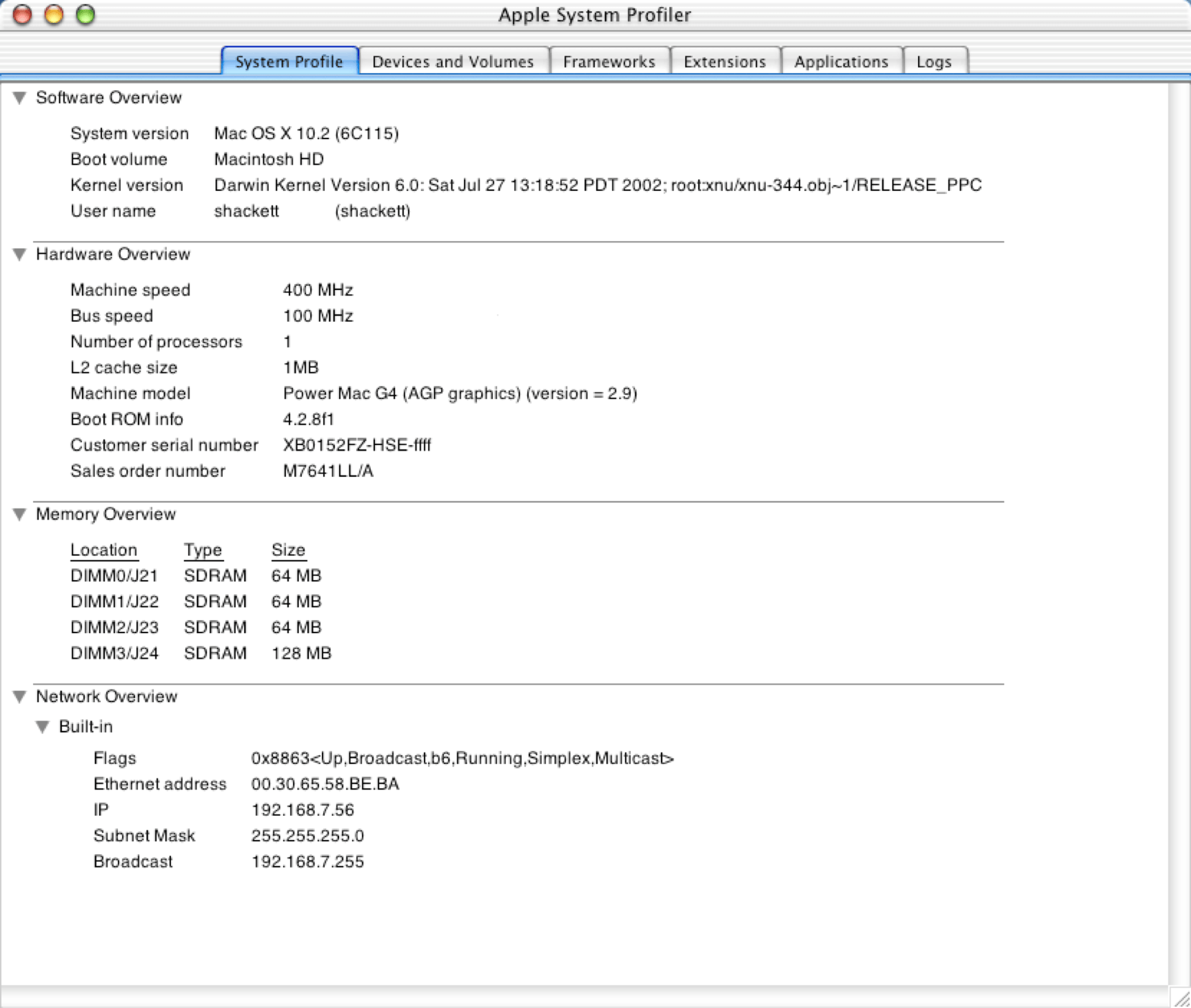
Task: Open the Applications tab
Action: pyautogui.click(x=842, y=61)
